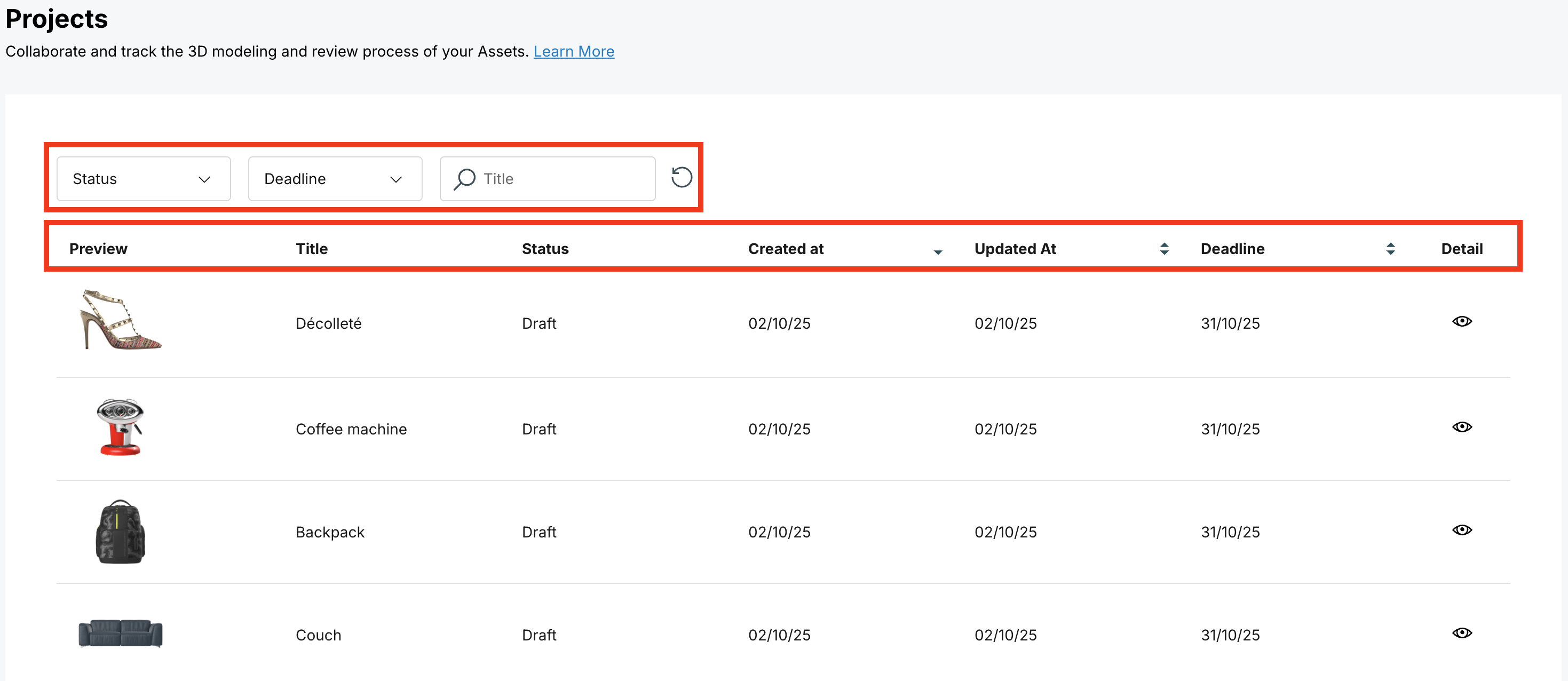This screenshot has width=1568, height=681.
Task: Click the Status column header
Action: (545, 249)
